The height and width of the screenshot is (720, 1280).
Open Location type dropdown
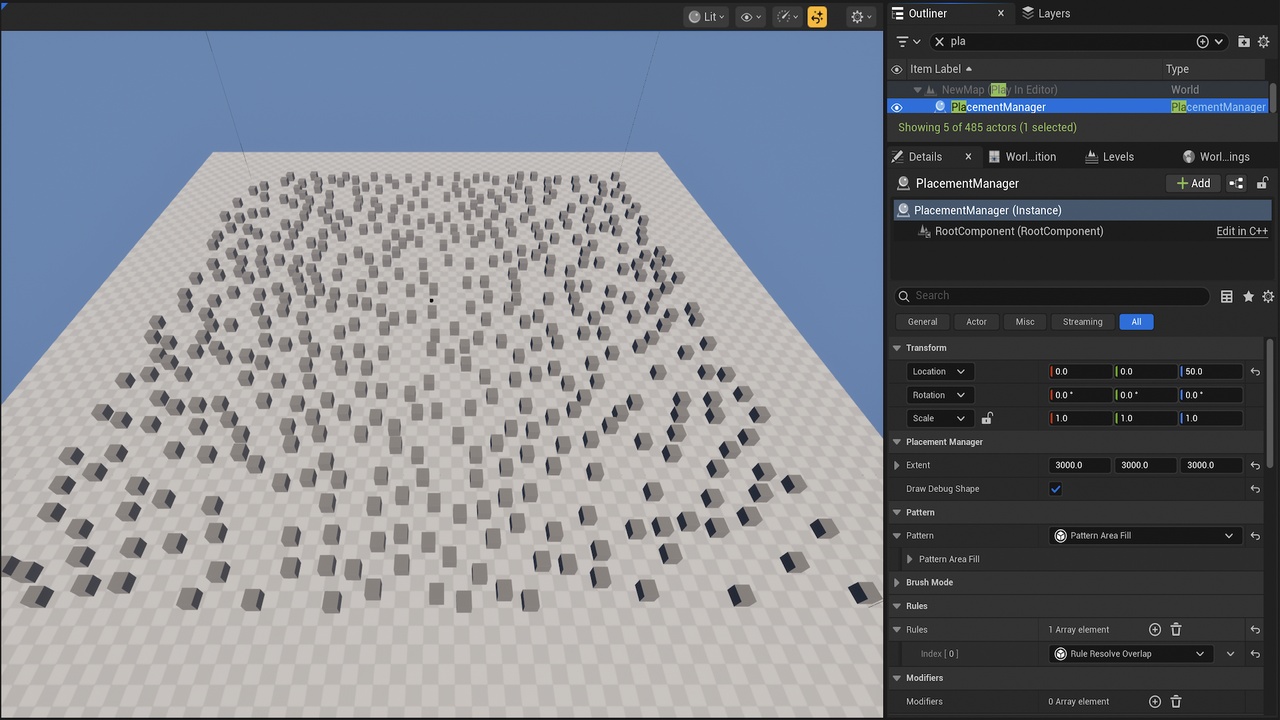tap(939, 371)
